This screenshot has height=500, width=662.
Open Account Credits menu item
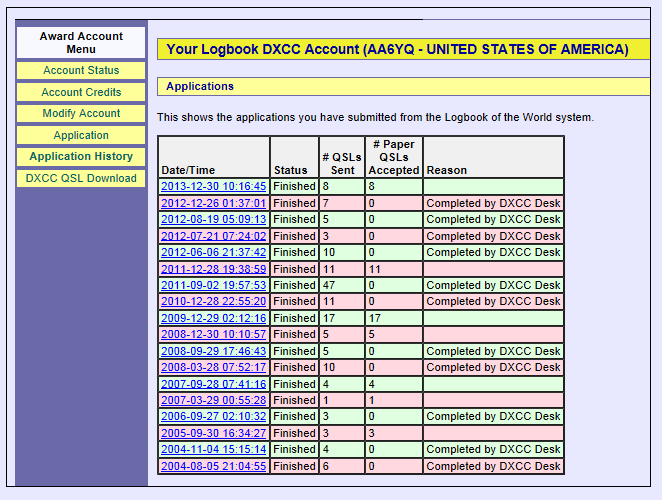pyautogui.click(x=81, y=92)
